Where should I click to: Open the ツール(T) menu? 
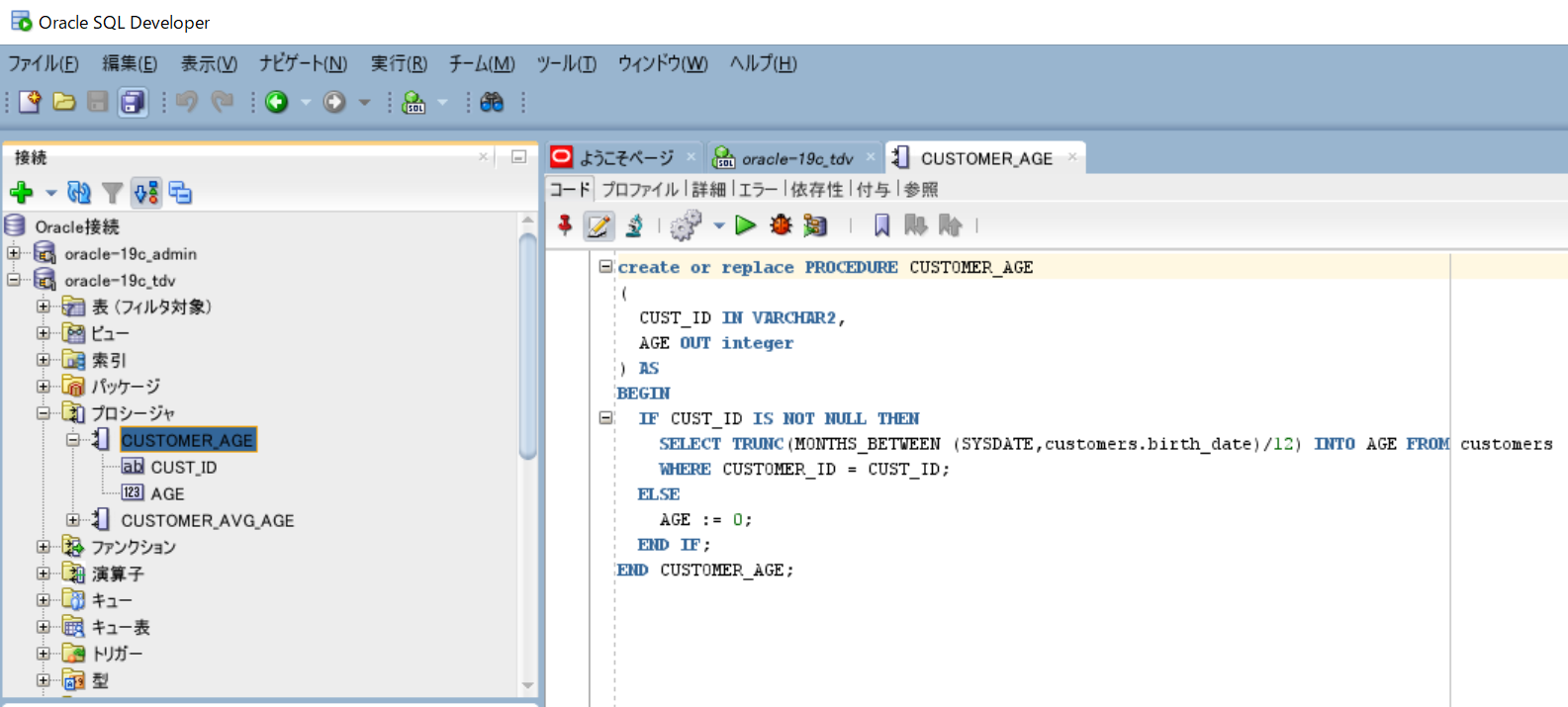566,63
